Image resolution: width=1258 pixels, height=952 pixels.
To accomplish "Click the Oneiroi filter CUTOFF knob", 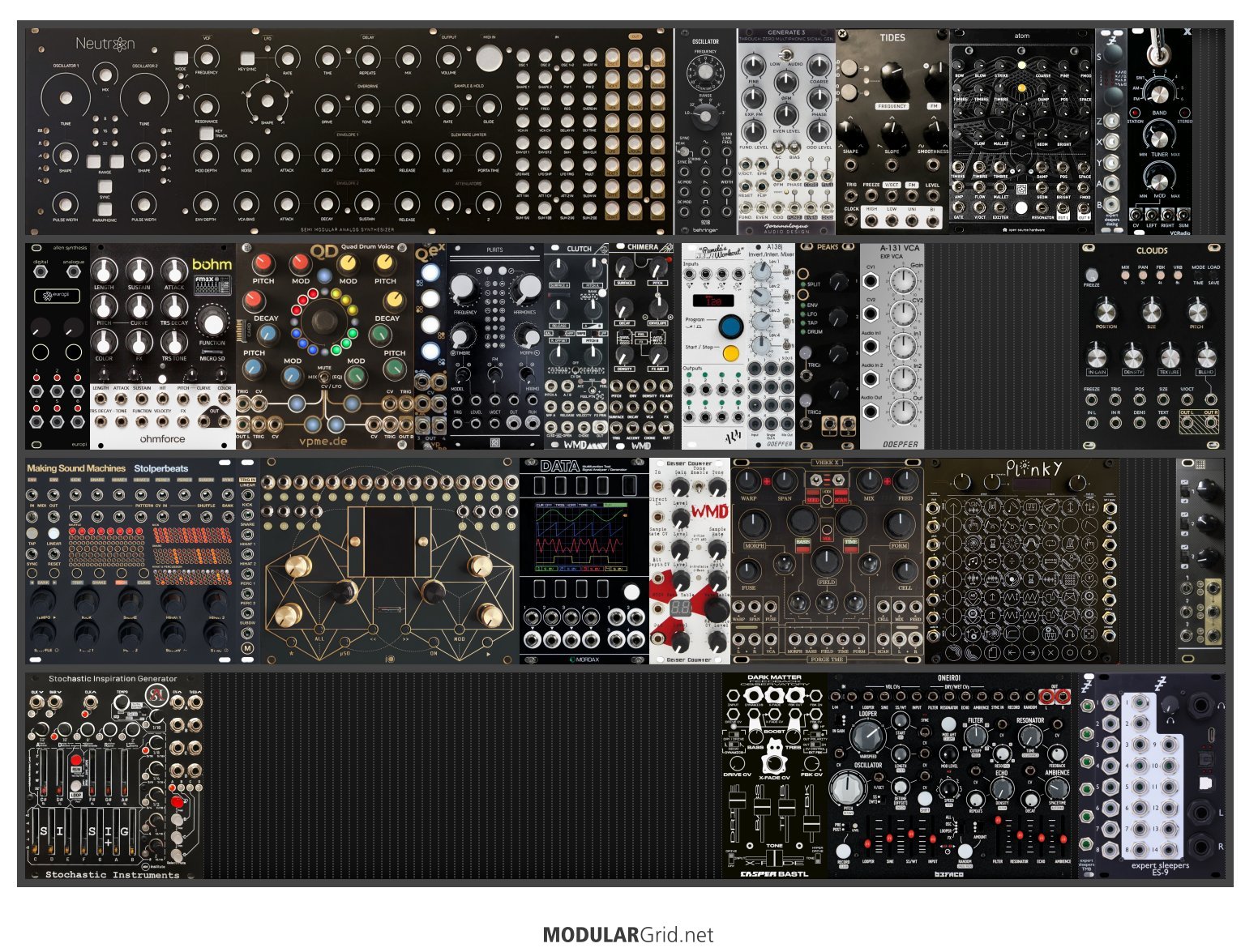I will pos(976,736).
